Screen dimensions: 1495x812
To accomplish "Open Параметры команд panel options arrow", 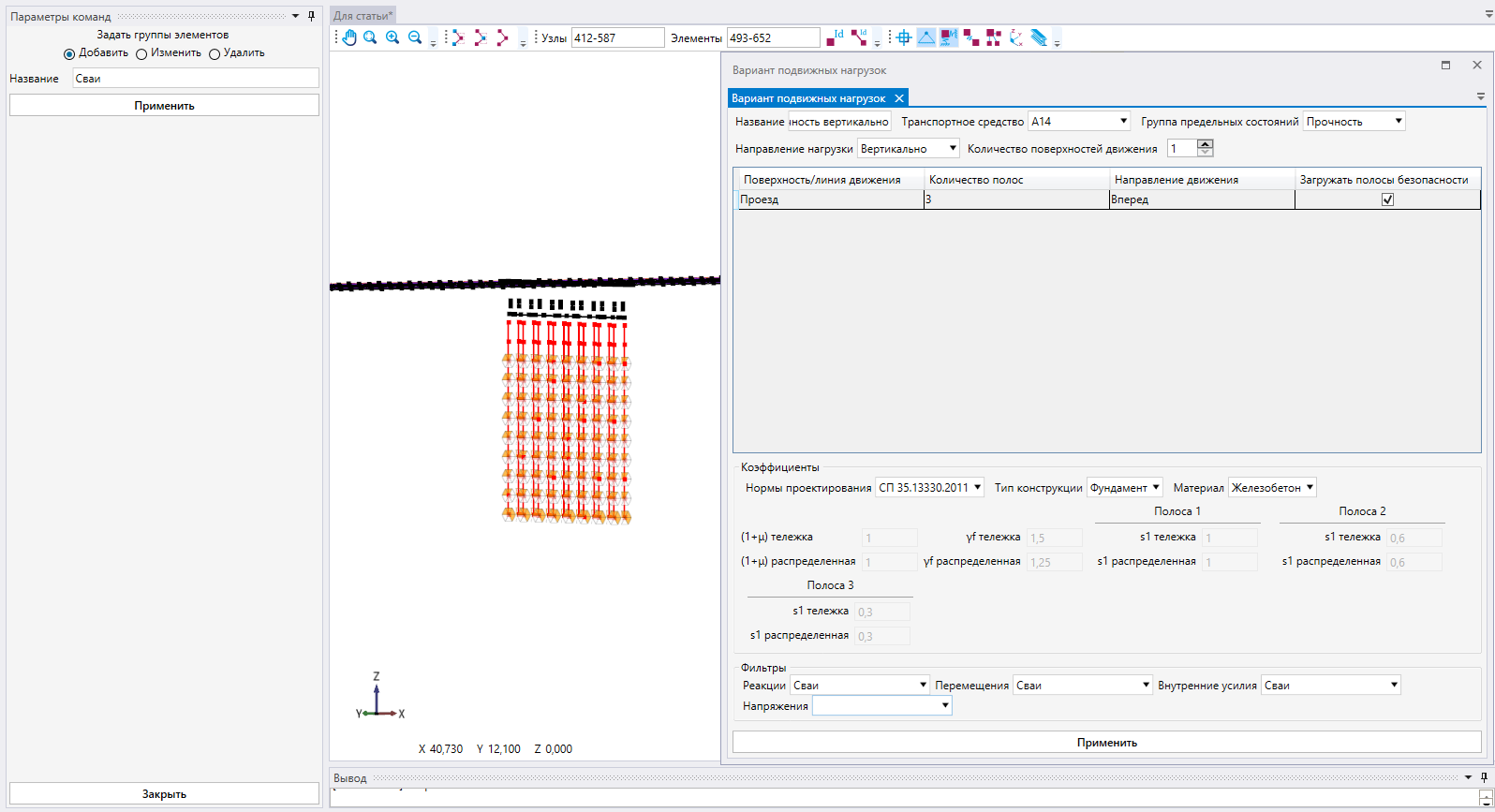I will [x=296, y=16].
